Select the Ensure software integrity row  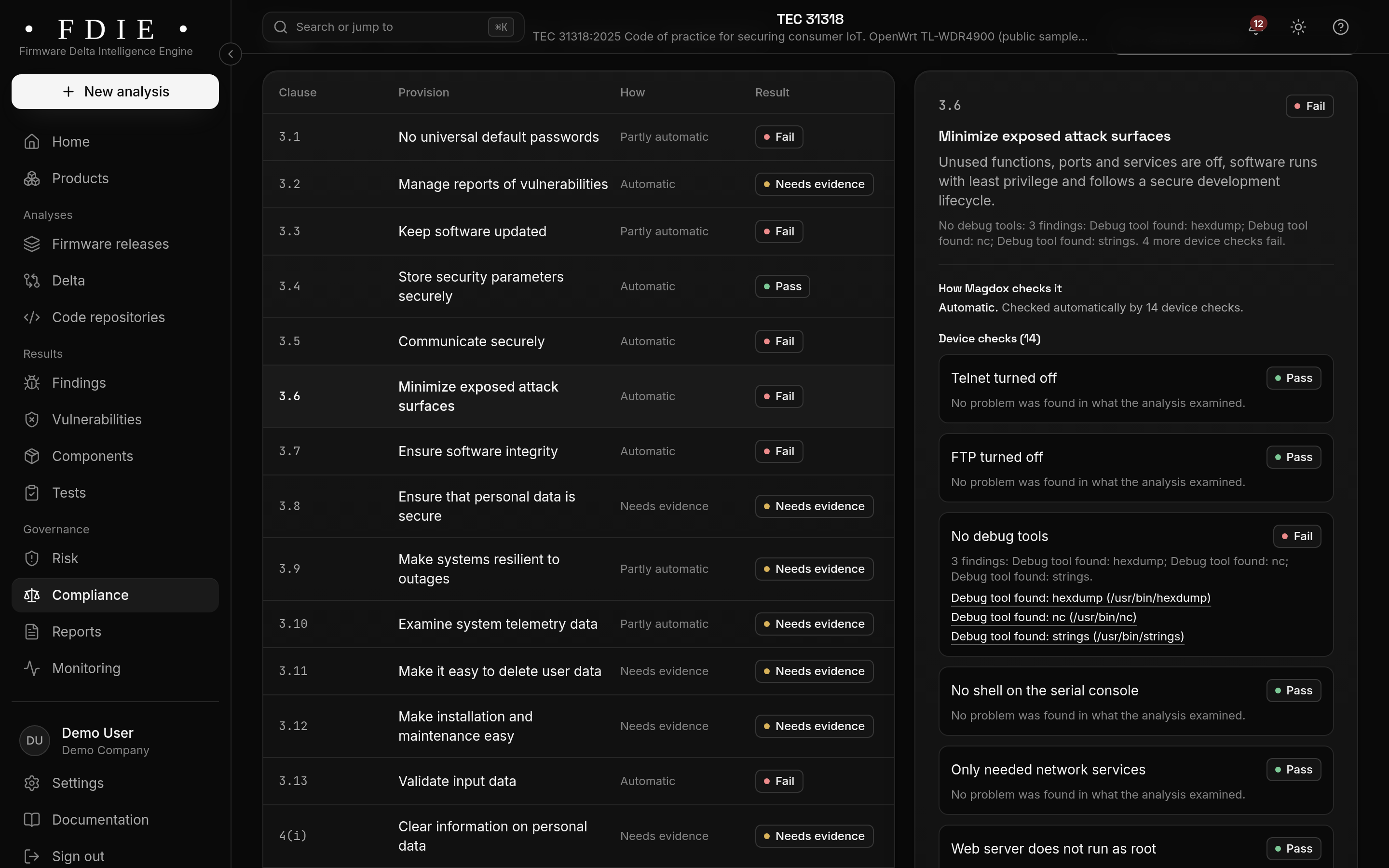[x=579, y=452]
